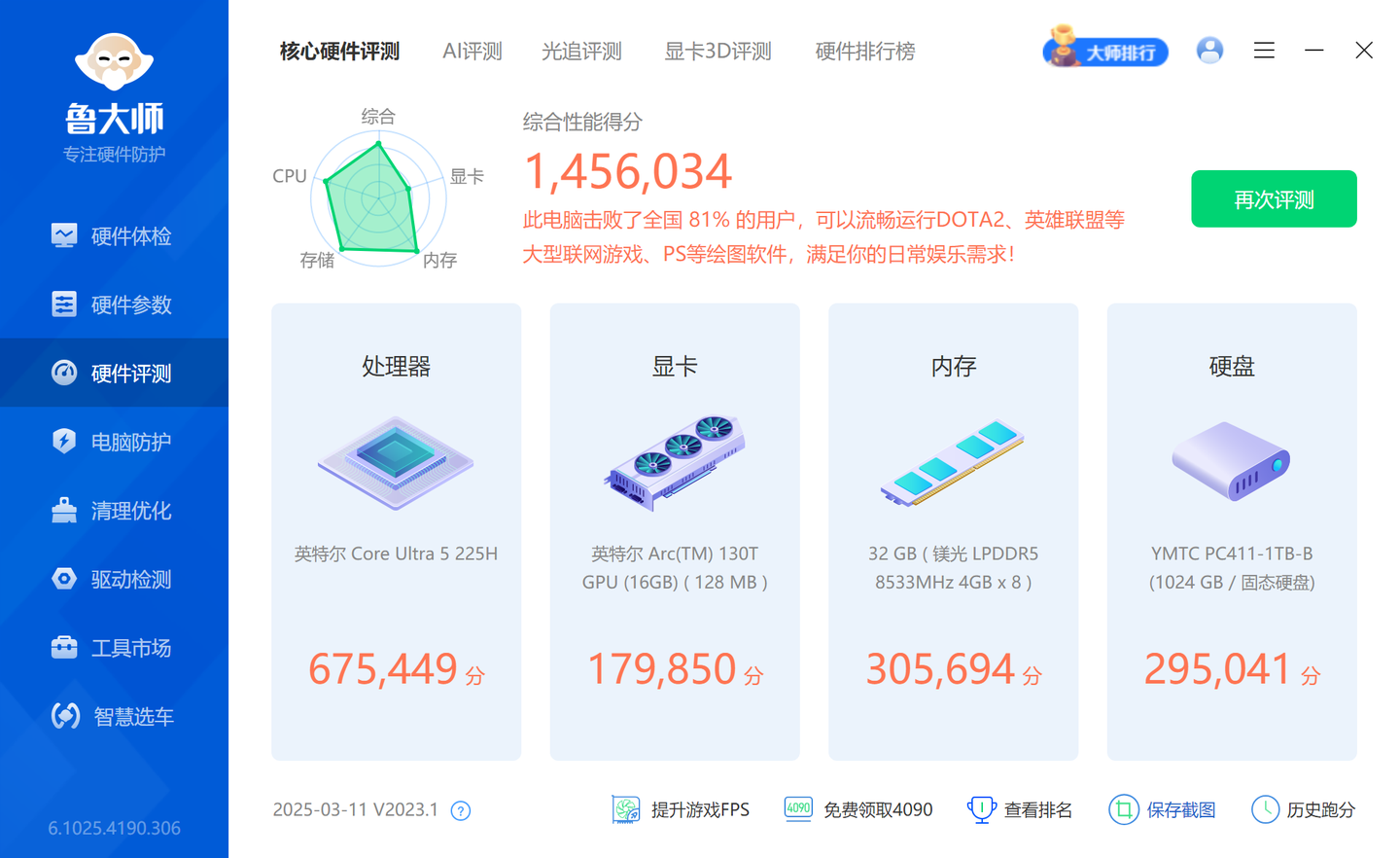Click the 历史跑分 clock icon
Viewport: 1400px width, 858px height.
pyautogui.click(x=1265, y=809)
